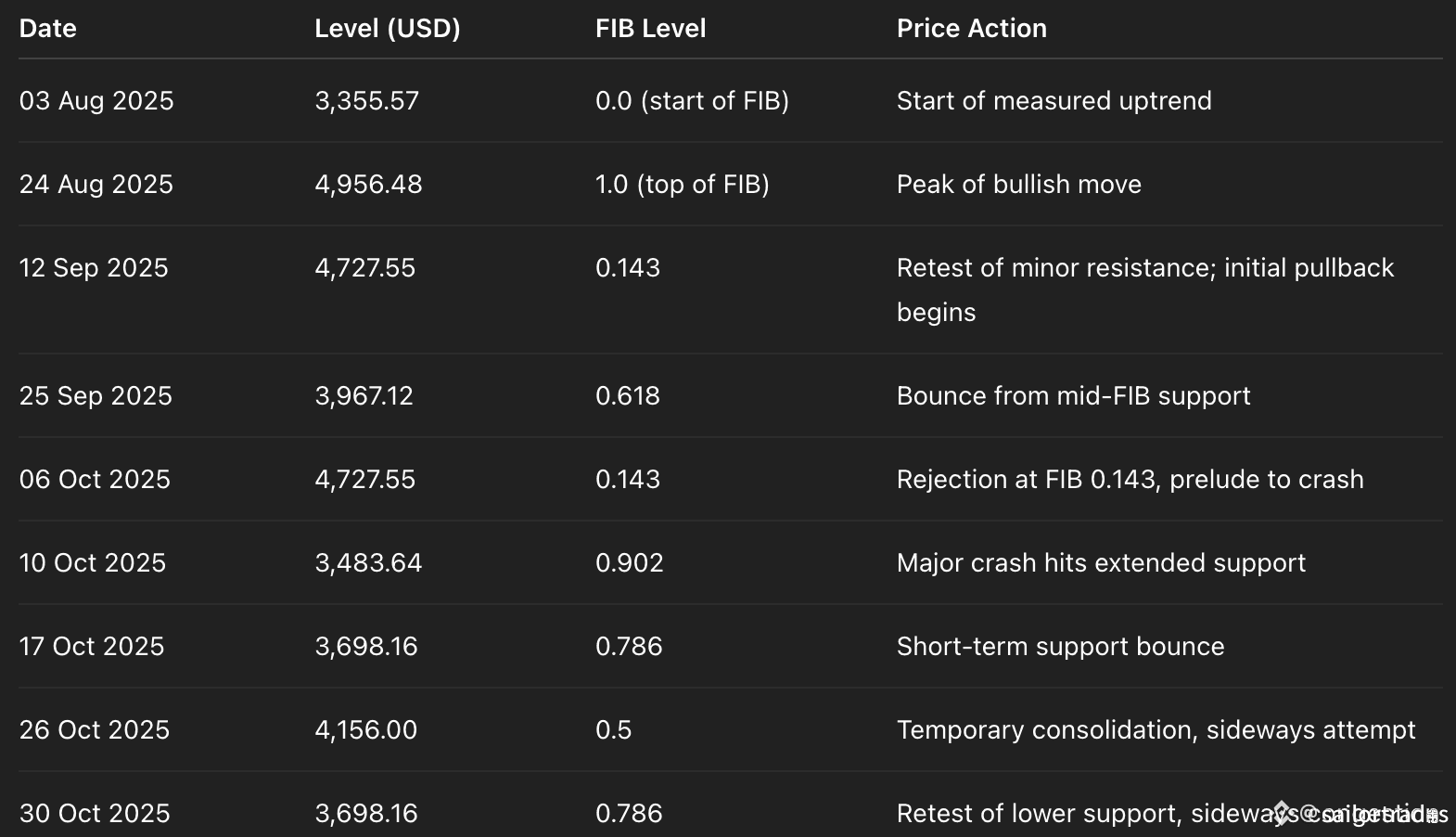Click the Date column header

48,29
